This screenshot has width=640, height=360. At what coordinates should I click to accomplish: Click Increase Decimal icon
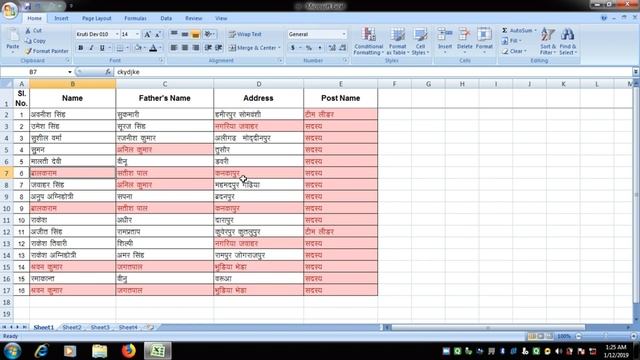(332, 48)
